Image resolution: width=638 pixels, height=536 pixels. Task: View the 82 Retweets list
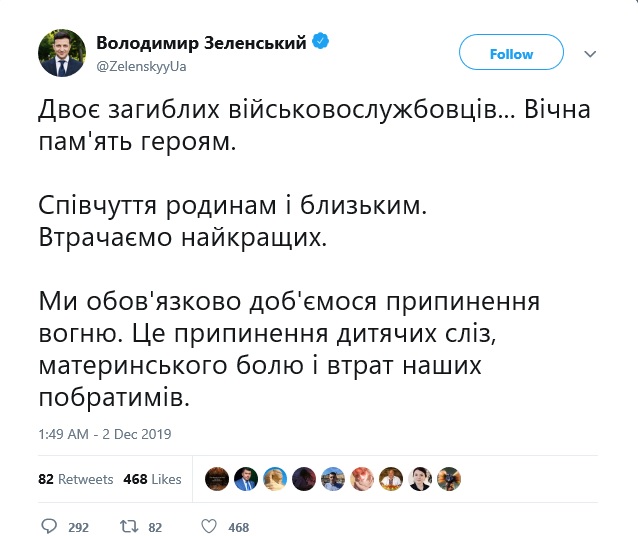[76, 479]
